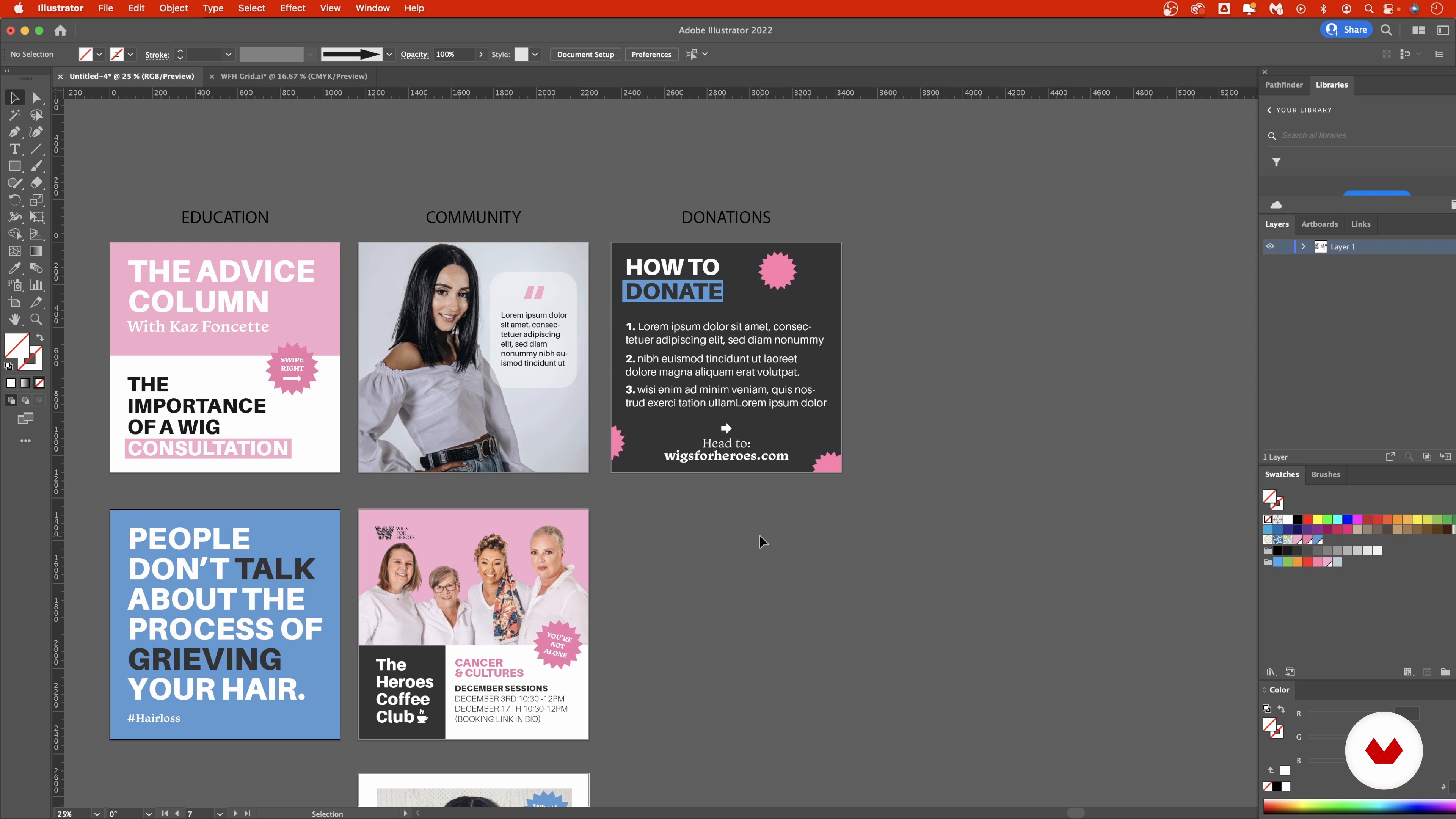The height and width of the screenshot is (819, 1456).
Task: Select the Paintbrush tool
Action: pyautogui.click(x=37, y=166)
